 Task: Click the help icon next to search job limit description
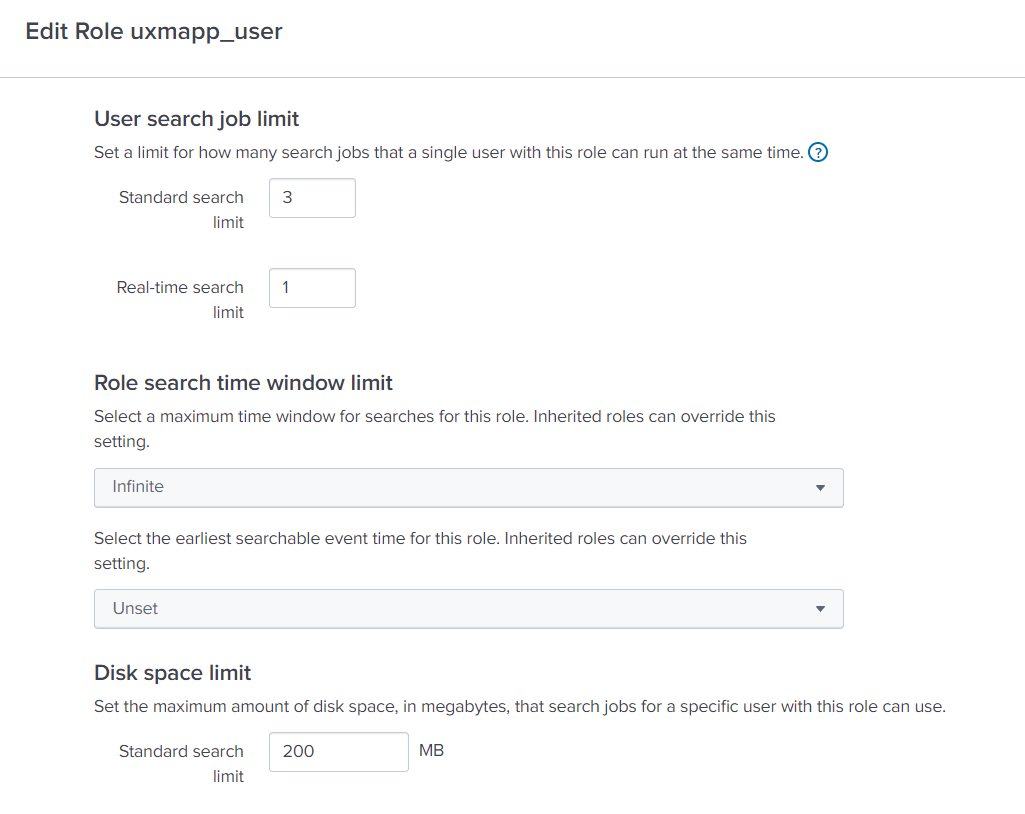point(818,152)
